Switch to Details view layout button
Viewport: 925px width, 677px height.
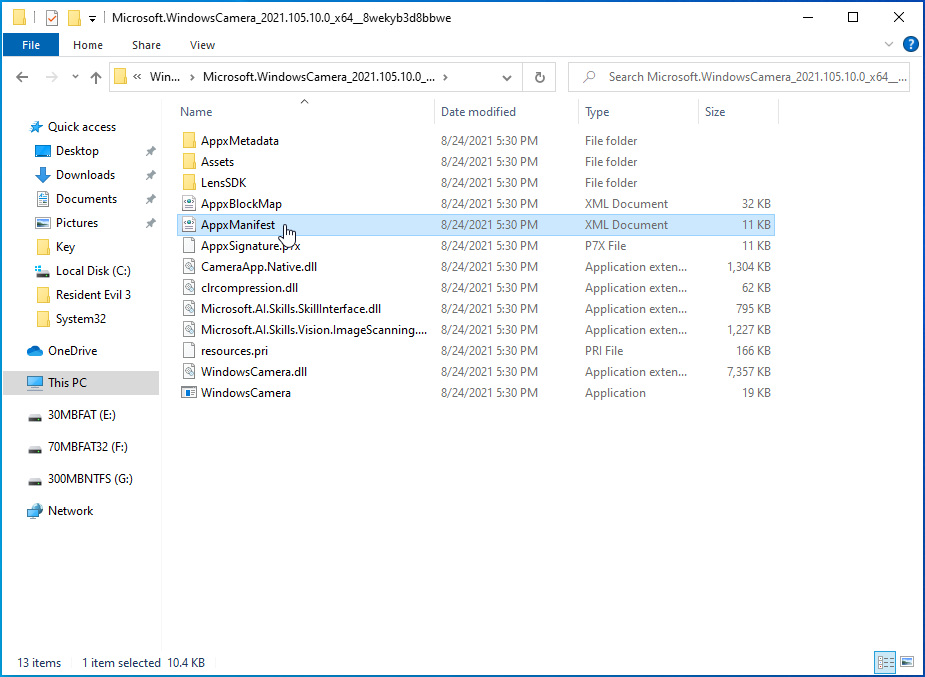pyautogui.click(x=885, y=662)
